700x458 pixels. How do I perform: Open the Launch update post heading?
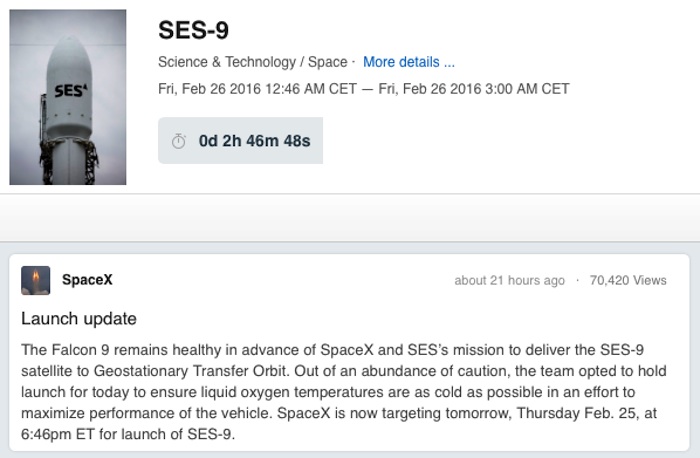79,319
